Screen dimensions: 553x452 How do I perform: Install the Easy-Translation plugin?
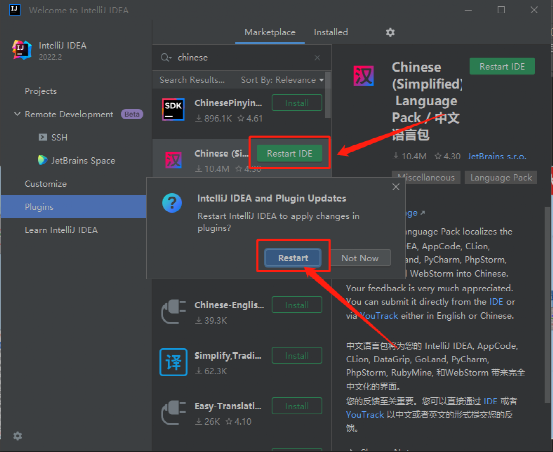[x=297, y=406]
